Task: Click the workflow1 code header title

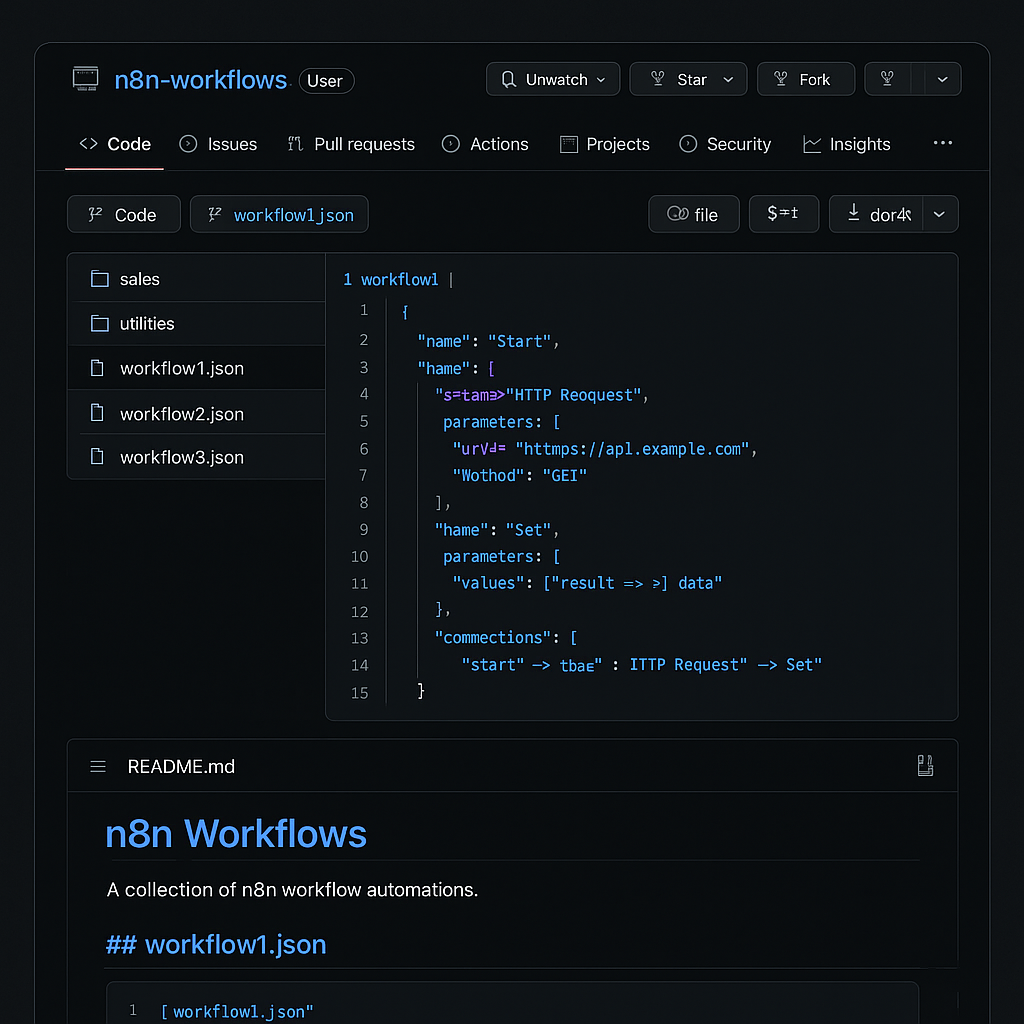Action: coord(399,280)
